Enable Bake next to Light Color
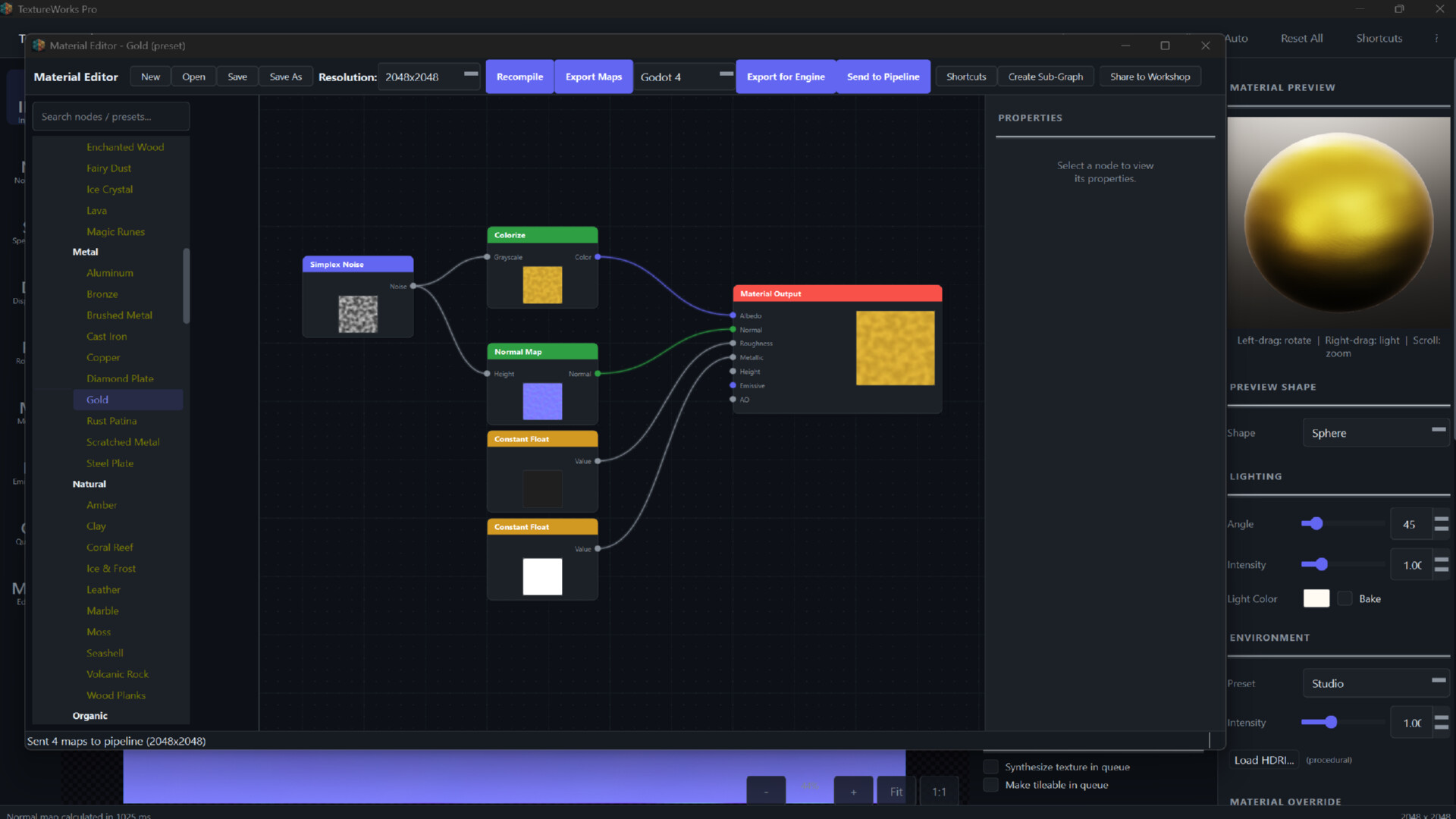 (1345, 598)
